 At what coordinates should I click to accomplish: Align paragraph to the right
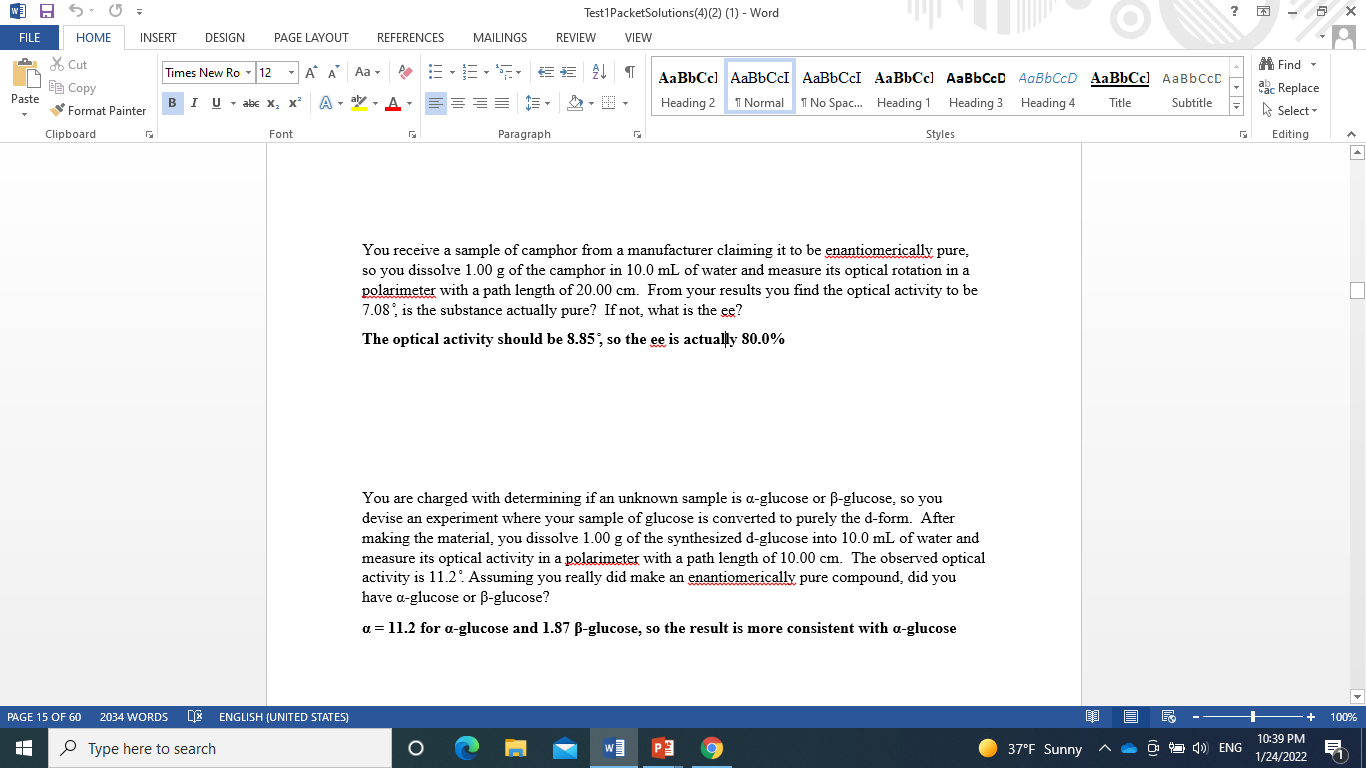click(478, 103)
